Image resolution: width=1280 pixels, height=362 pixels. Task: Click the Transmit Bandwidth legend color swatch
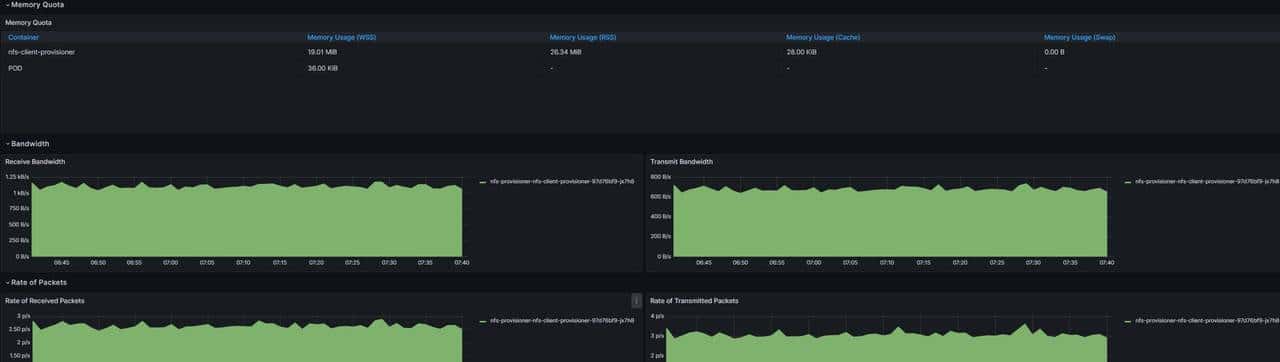[x=1128, y=182]
